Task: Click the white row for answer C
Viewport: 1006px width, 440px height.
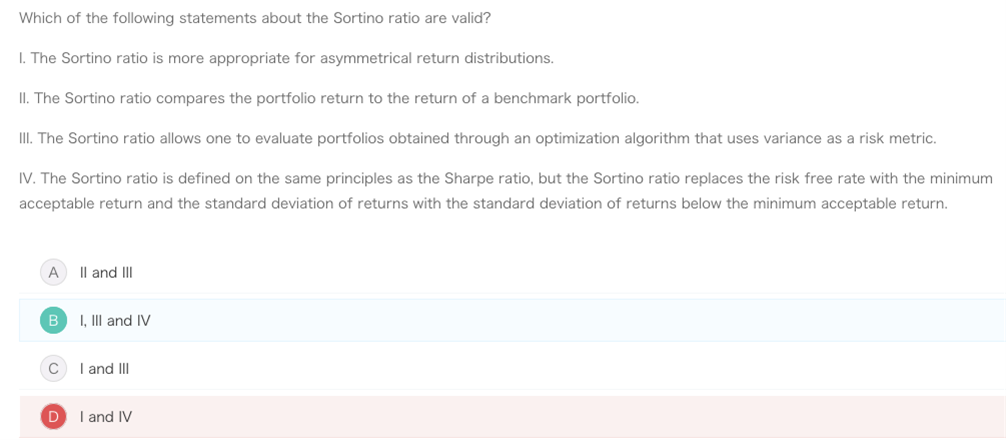Action: [513, 368]
